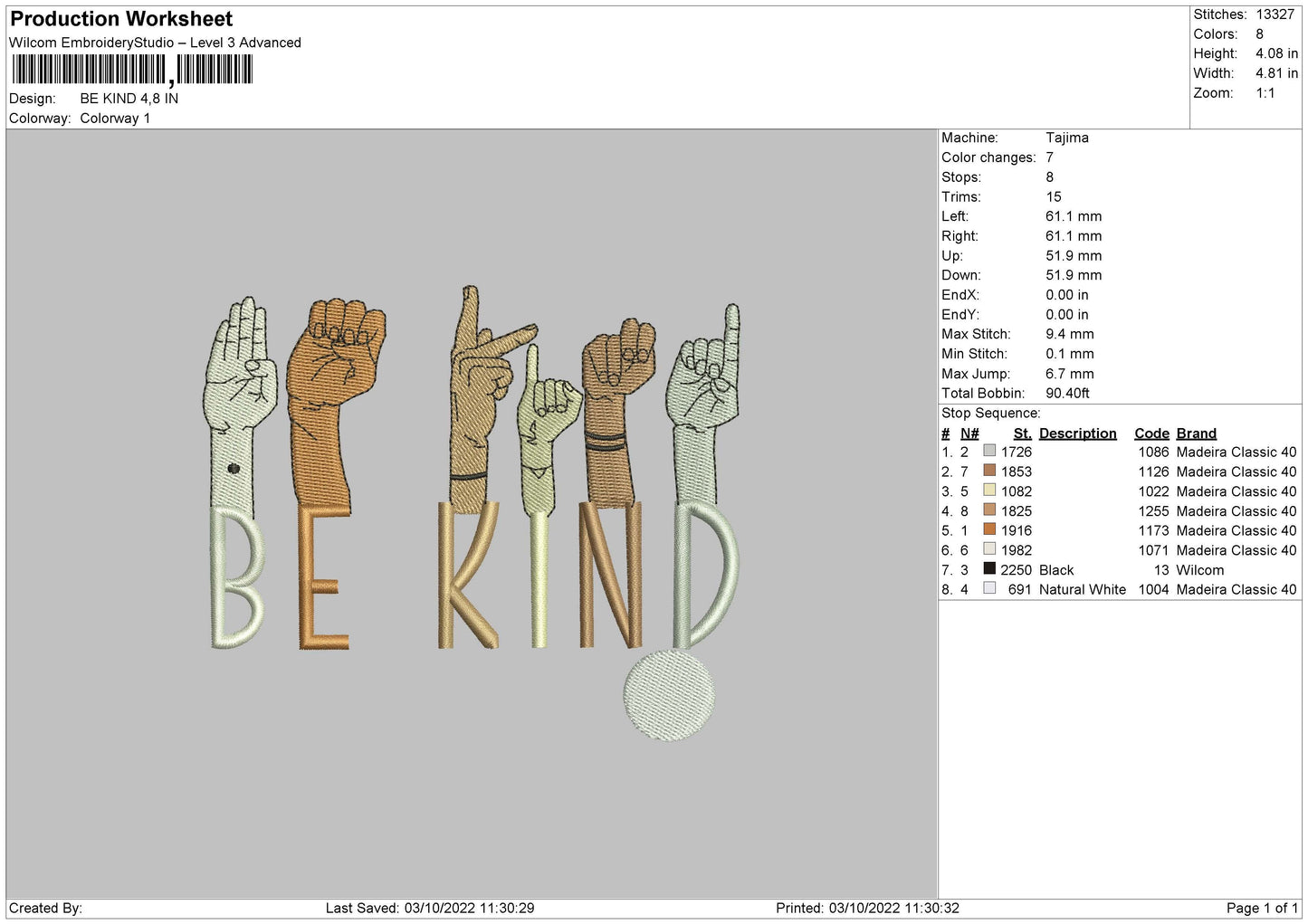Click the 'Brand' column header
The height and width of the screenshot is (924, 1308).
(x=1196, y=433)
